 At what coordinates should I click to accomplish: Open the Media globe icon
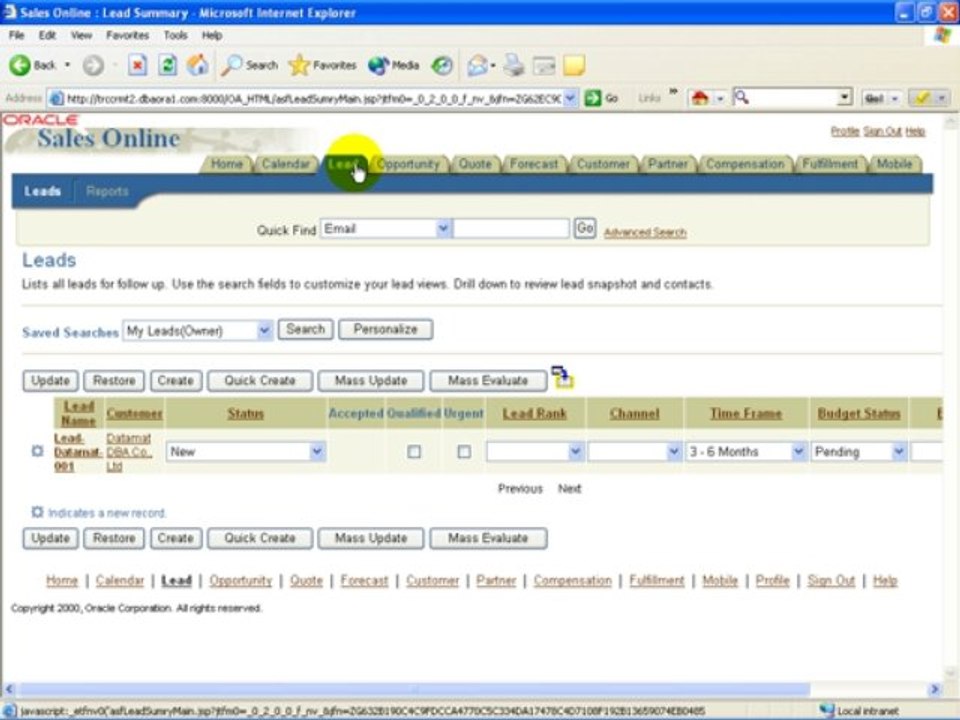coord(378,65)
